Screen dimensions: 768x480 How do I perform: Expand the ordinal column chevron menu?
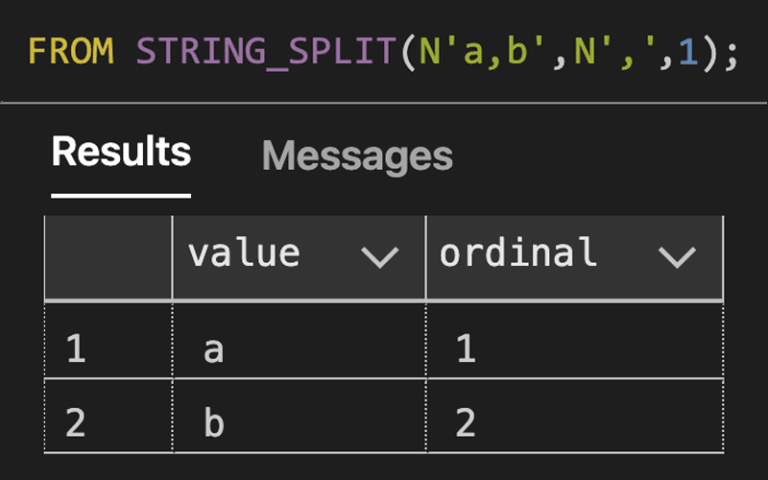pyautogui.click(x=677, y=257)
